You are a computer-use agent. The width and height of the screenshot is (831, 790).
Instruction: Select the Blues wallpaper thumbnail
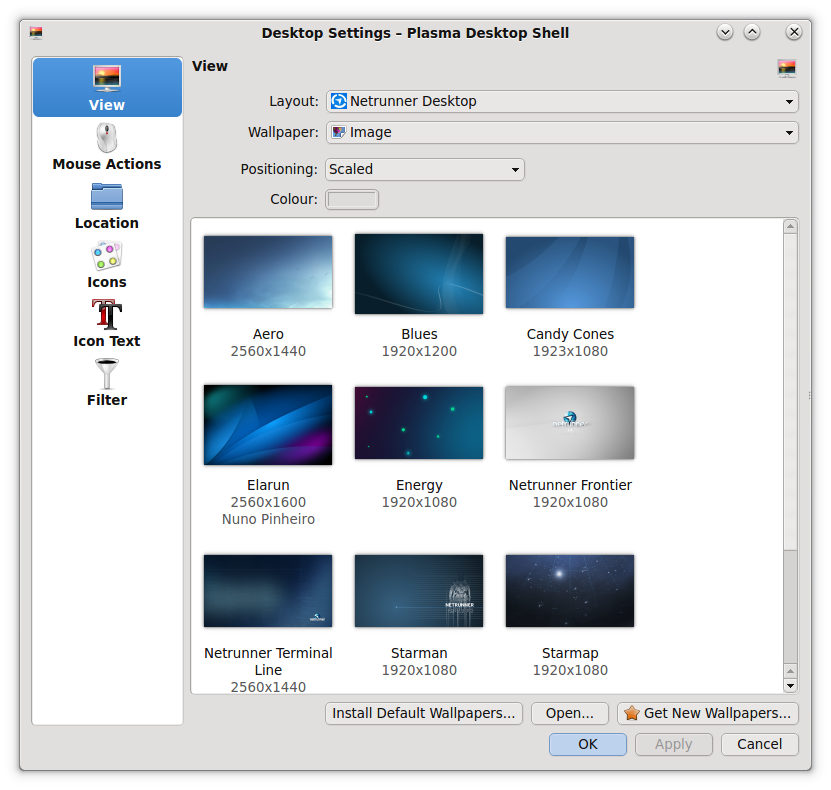(419, 274)
